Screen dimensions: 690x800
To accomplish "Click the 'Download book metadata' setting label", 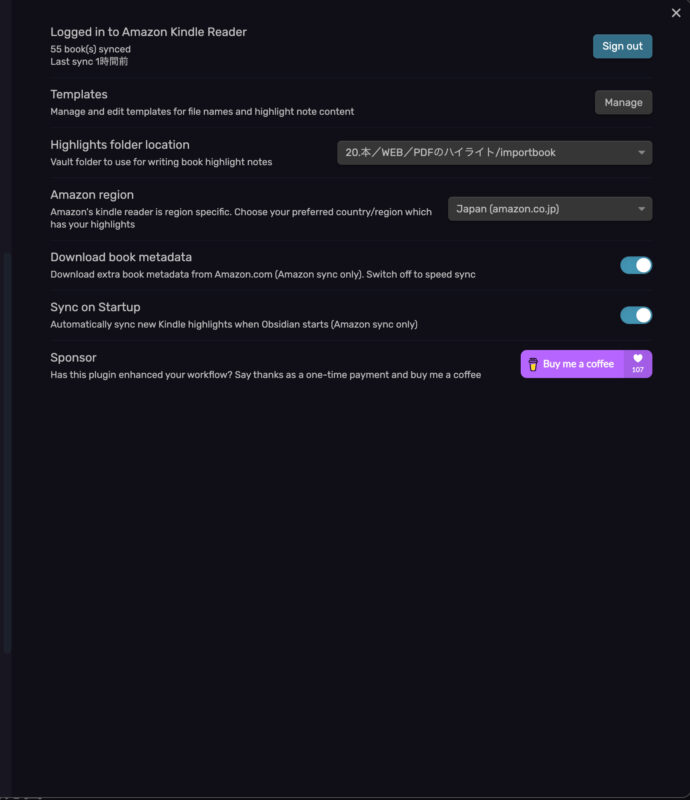I will pyautogui.click(x=121, y=257).
